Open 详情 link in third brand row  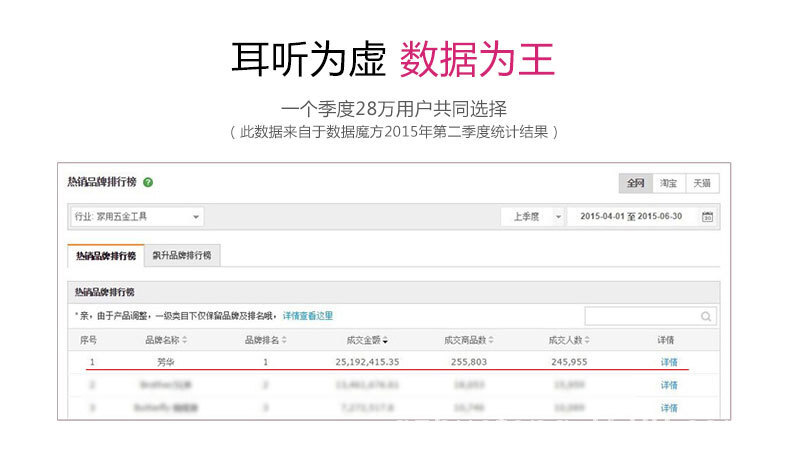(669, 408)
